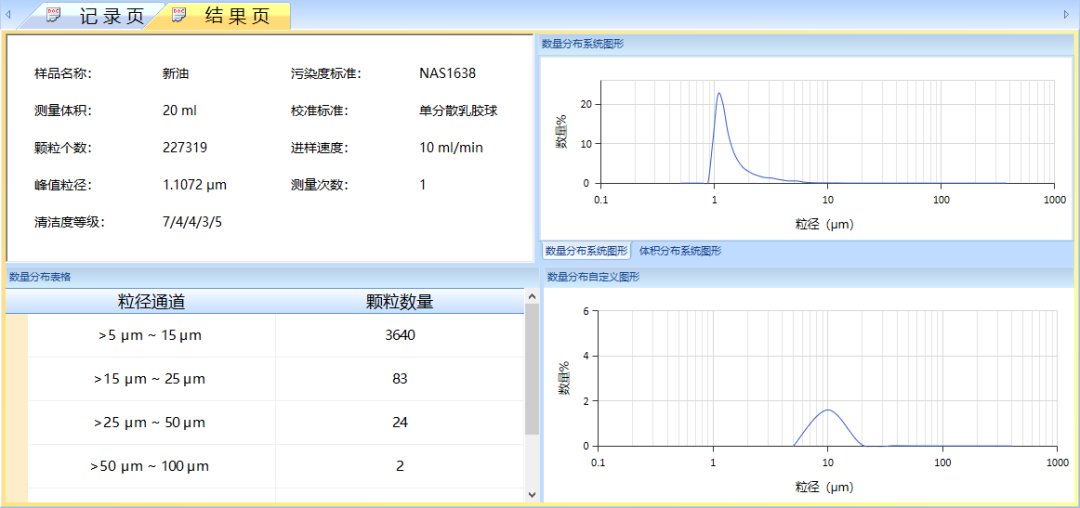Click the particle count cell showing 3640
1080x508 pixels.
[399, 335]
